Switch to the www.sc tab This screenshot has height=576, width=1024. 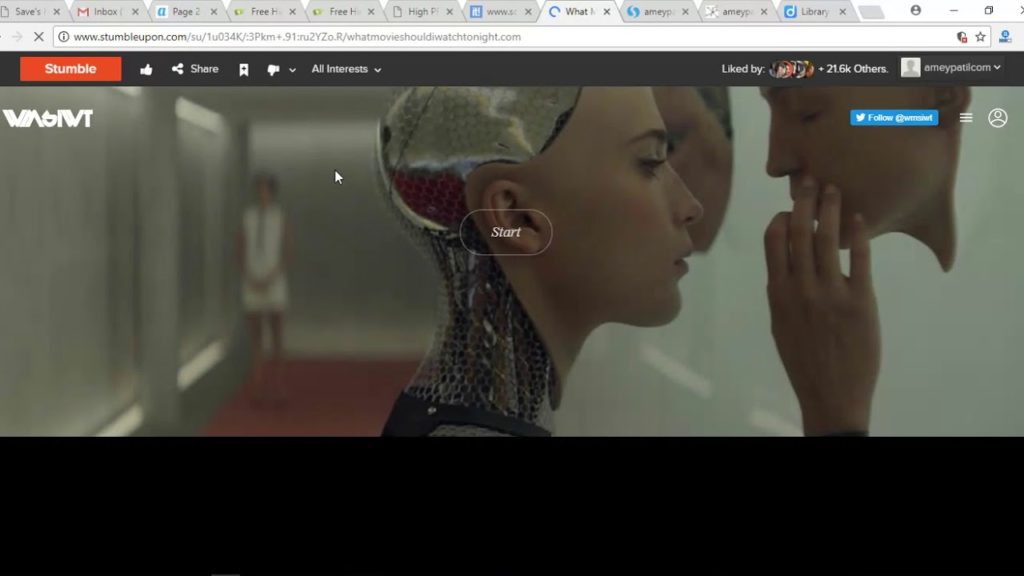(500, 12)
